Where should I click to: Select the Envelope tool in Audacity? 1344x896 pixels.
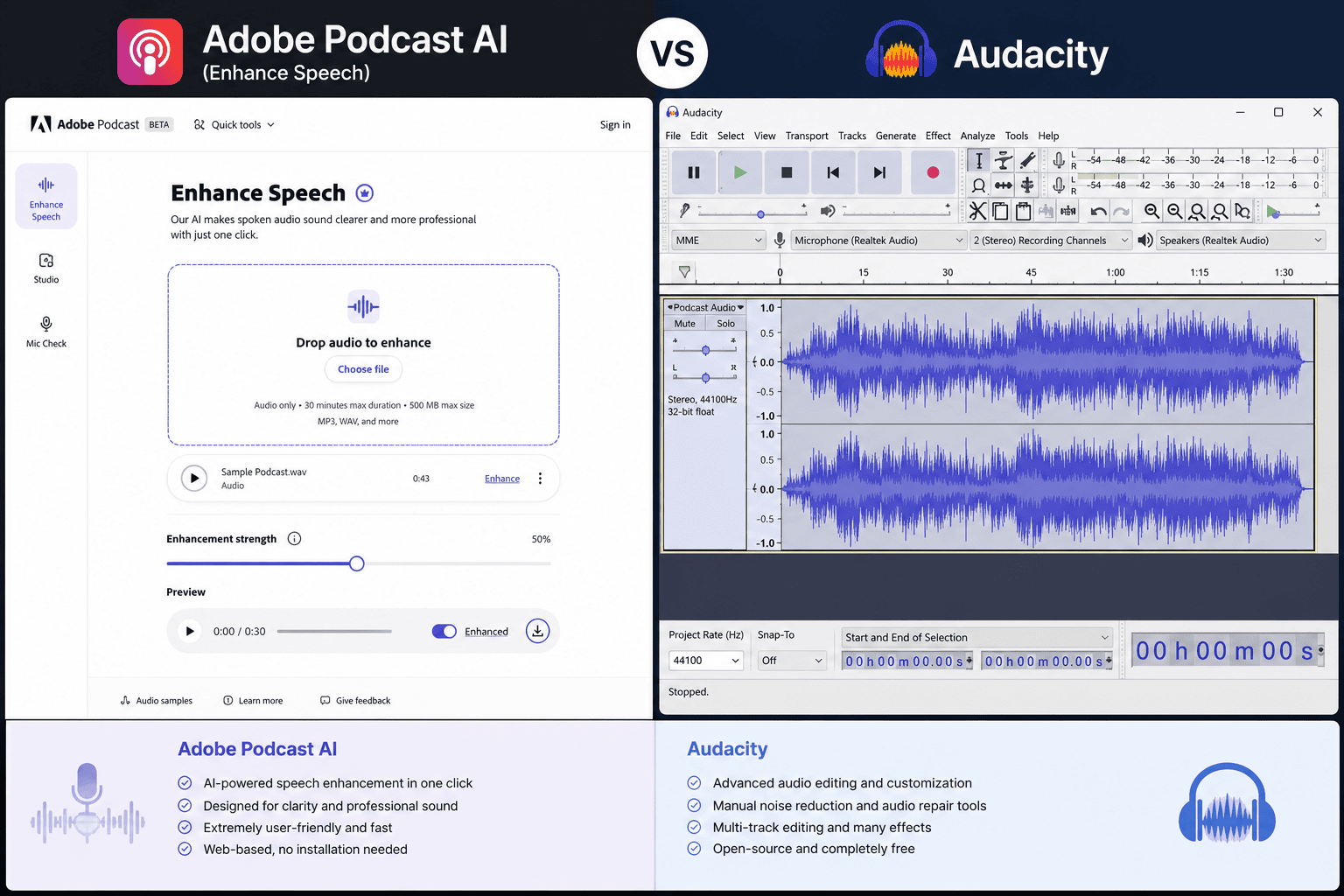(x=1004, y=160)
